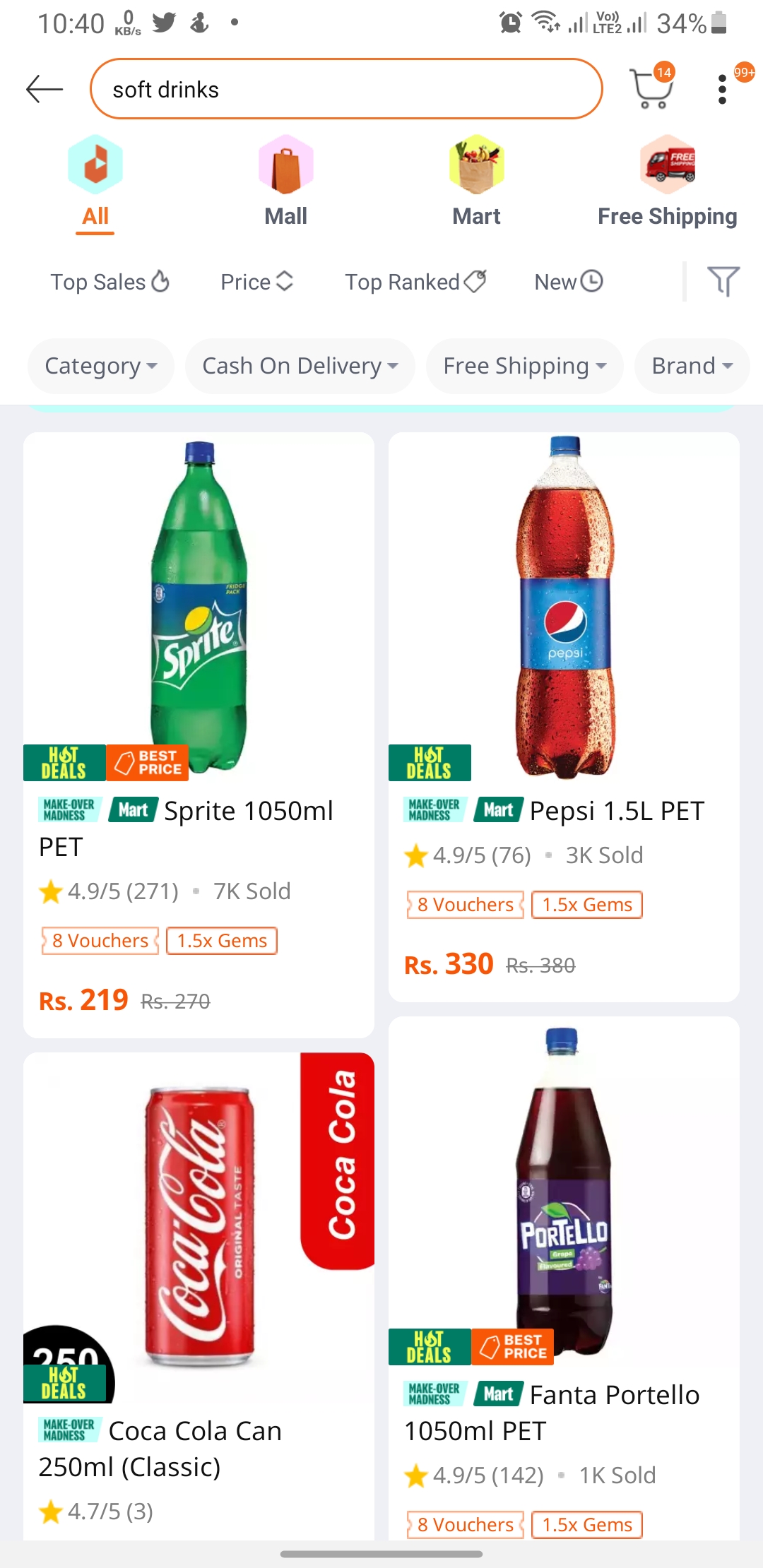Expand the Free Shipping filter chip
The image size is (763, 1568).
(525, 366)
